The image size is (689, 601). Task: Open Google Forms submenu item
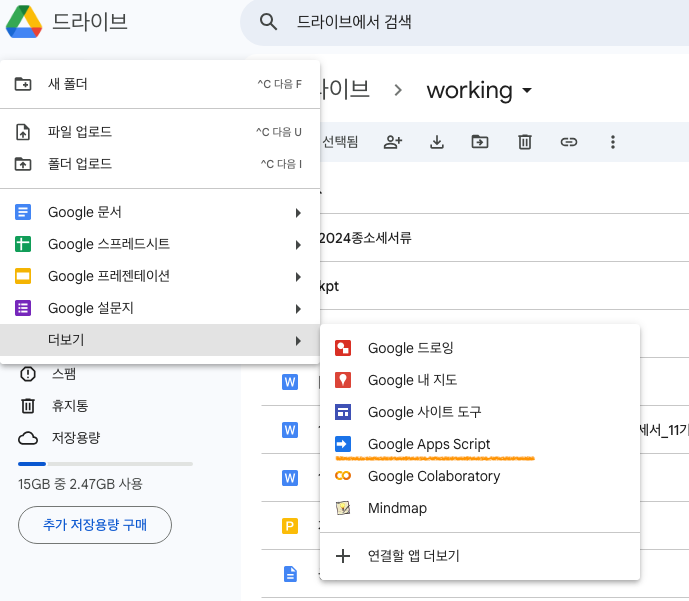point(160,308)
